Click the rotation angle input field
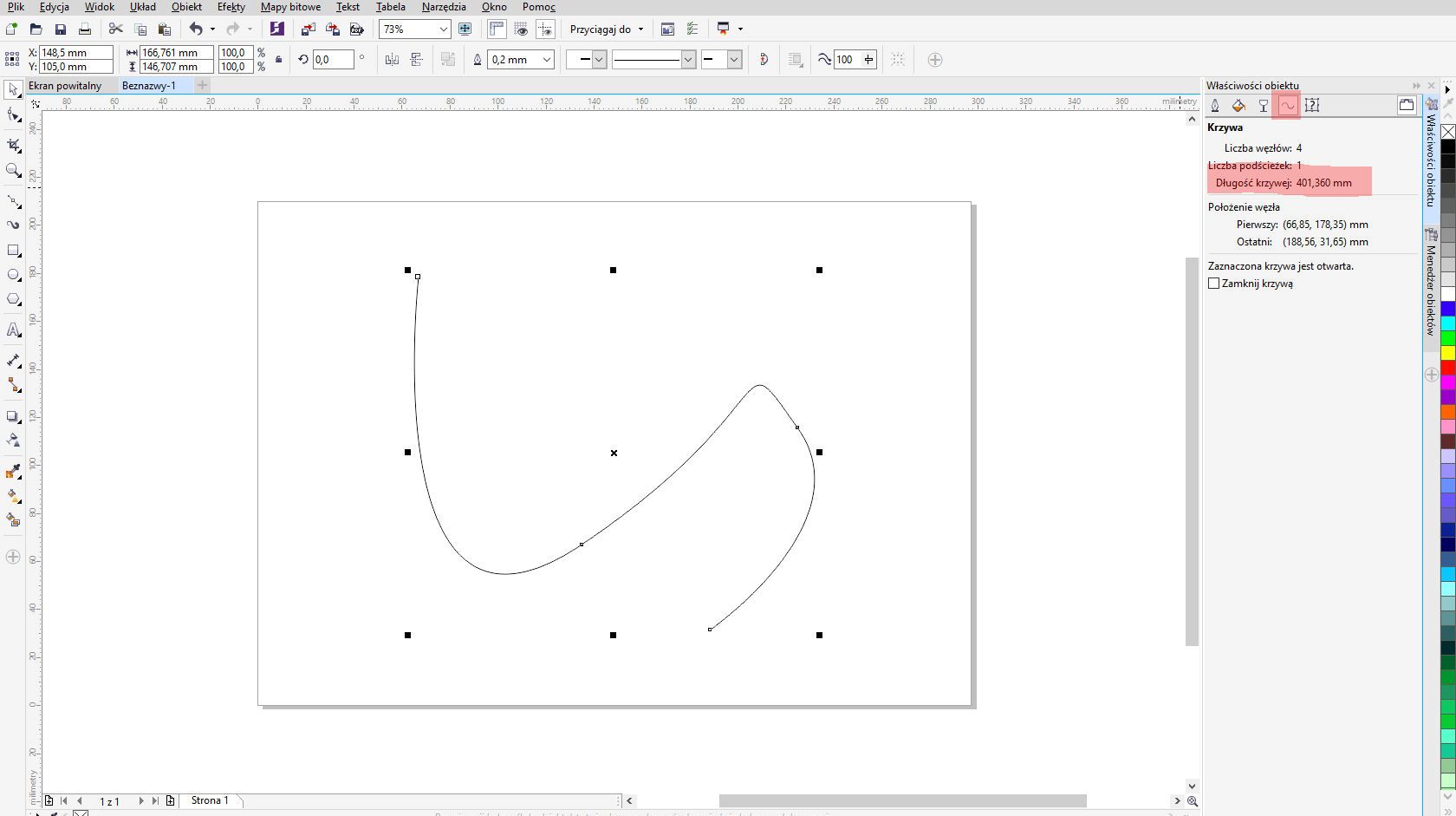 pos(333,60)
